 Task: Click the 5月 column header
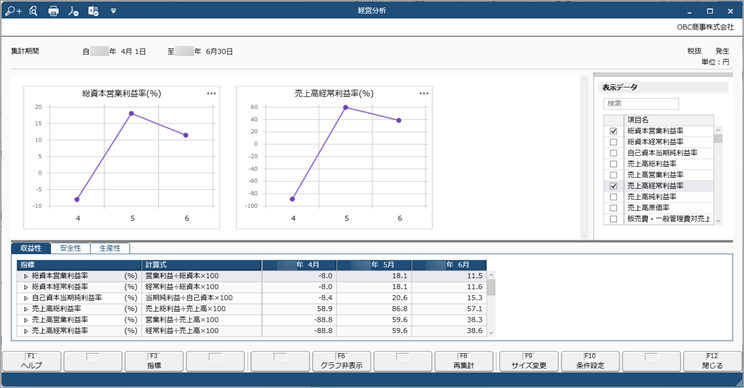(x=374, y=265)
